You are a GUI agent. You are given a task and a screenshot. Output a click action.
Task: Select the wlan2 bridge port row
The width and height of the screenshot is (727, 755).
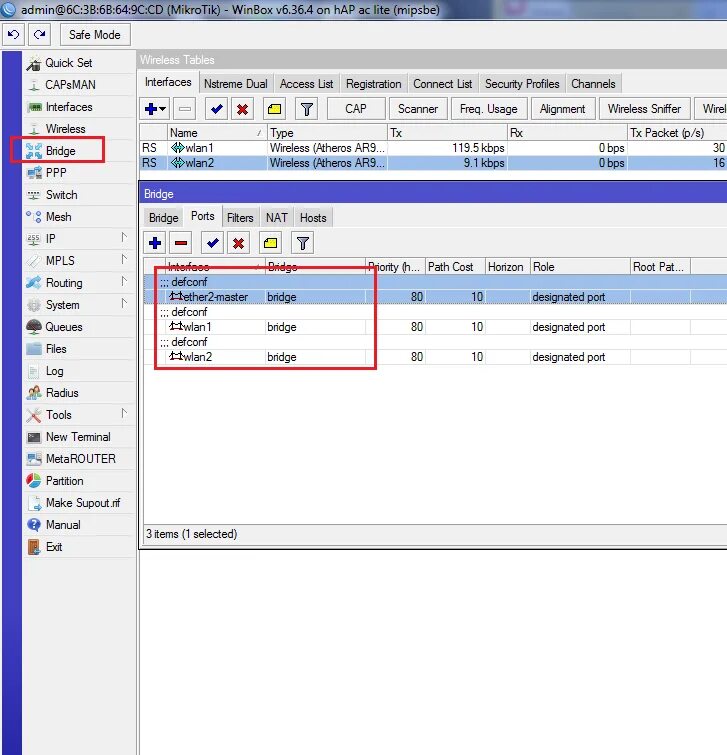pyautogui.click(x=436, y=357)
